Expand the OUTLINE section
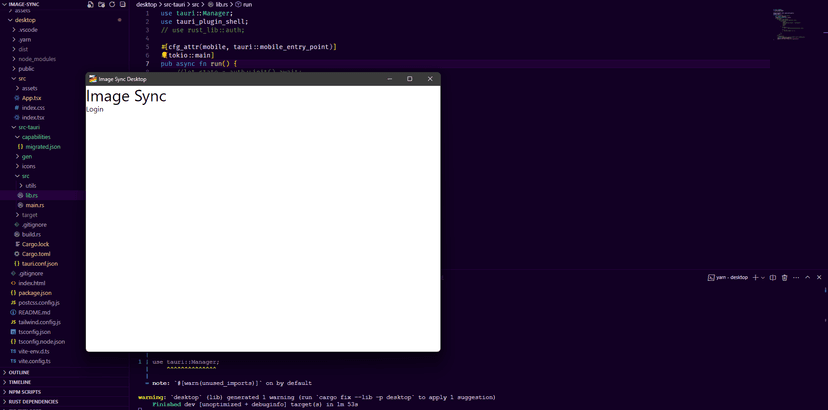Image resolution: width=828 pixels, height=410 pixels. pyautogui.click(x=19, y=373)
